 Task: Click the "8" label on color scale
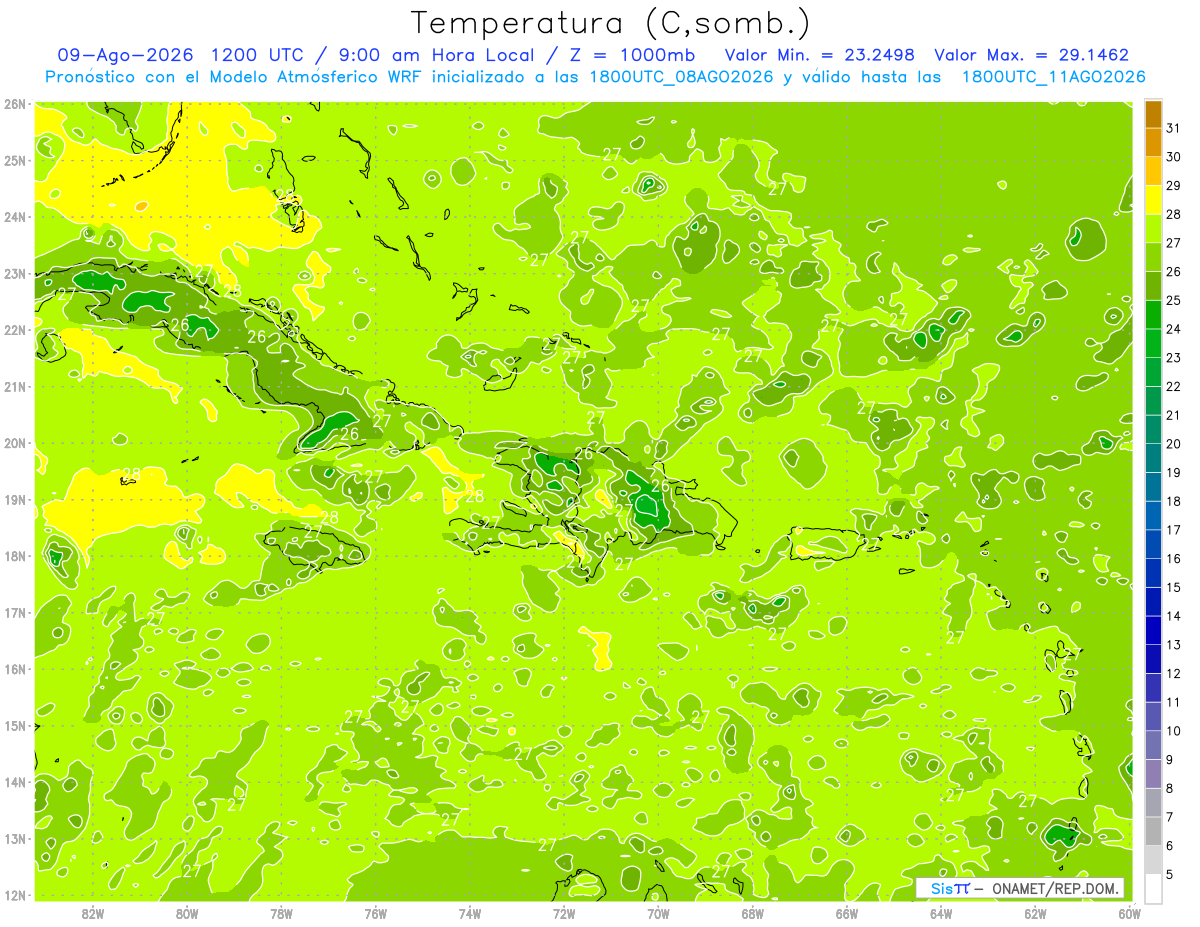[1170, 789]
